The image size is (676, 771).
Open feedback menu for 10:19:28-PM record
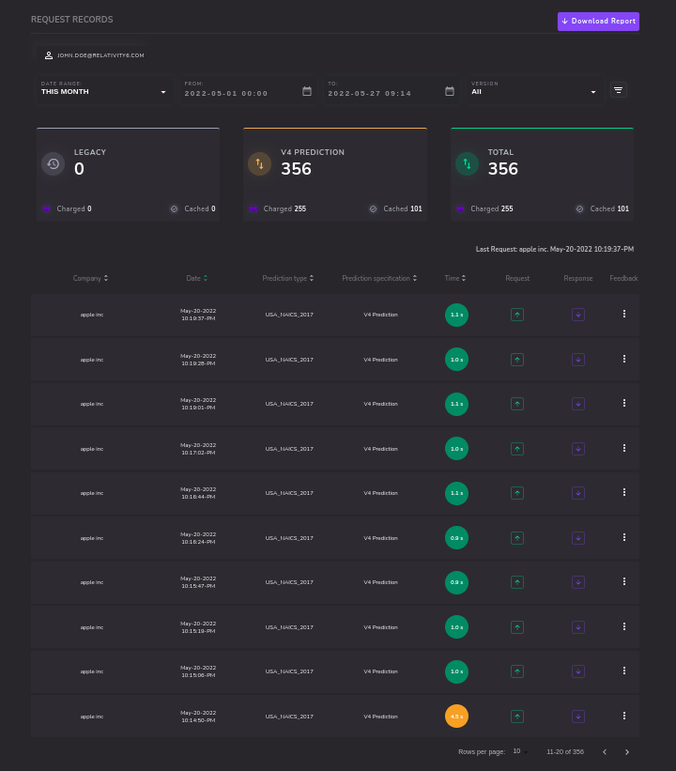(x=624, y=359)
